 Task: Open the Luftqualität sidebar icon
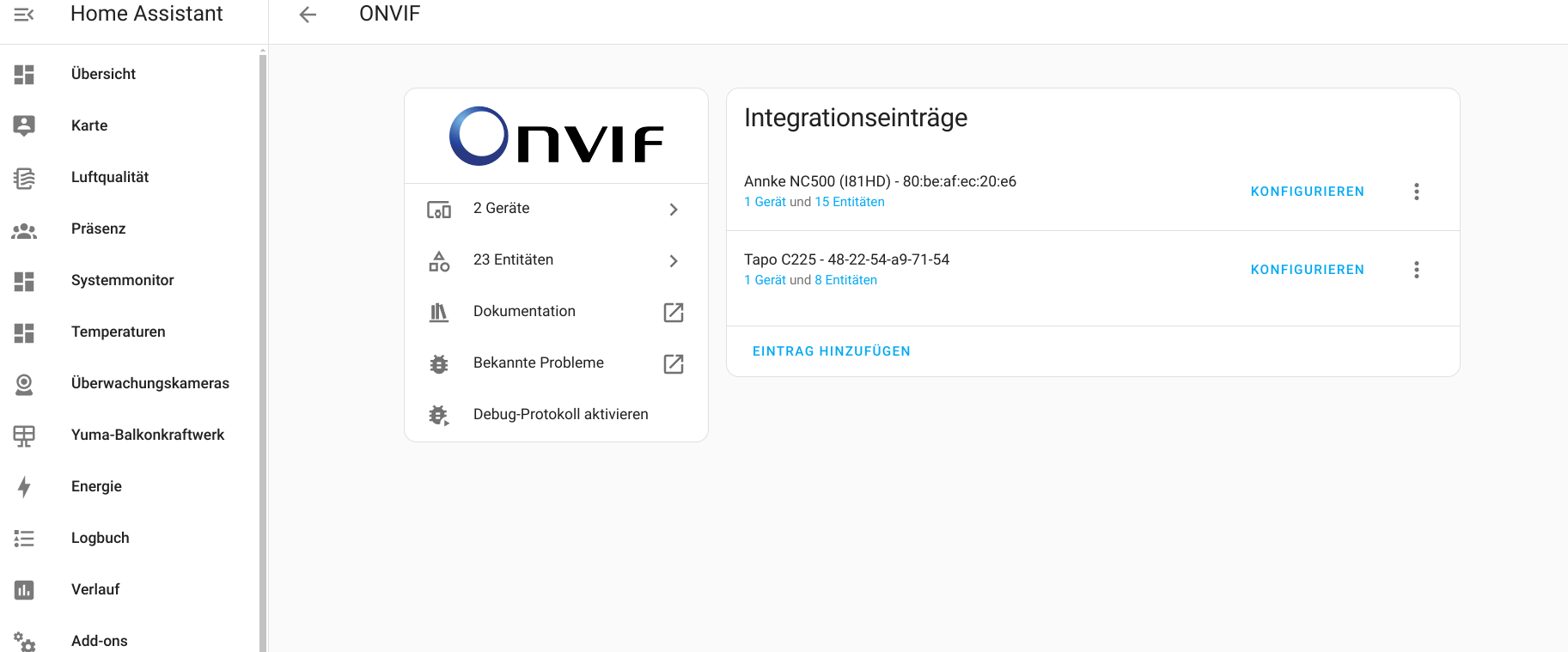[x=24, y=178]
